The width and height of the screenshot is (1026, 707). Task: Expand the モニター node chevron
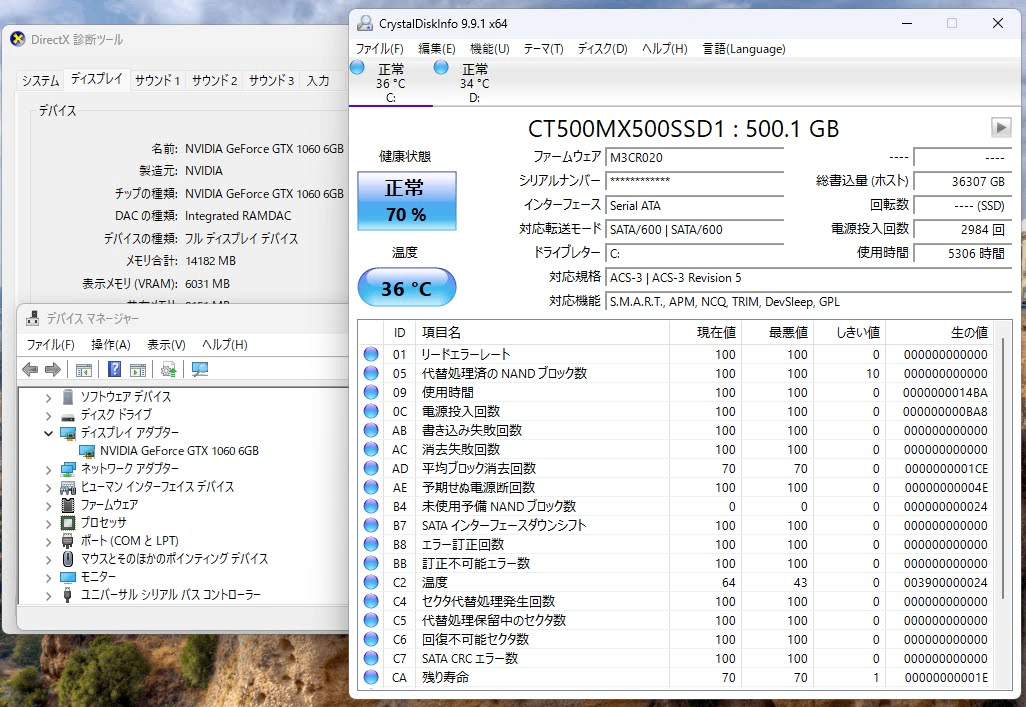coord(48,577)
